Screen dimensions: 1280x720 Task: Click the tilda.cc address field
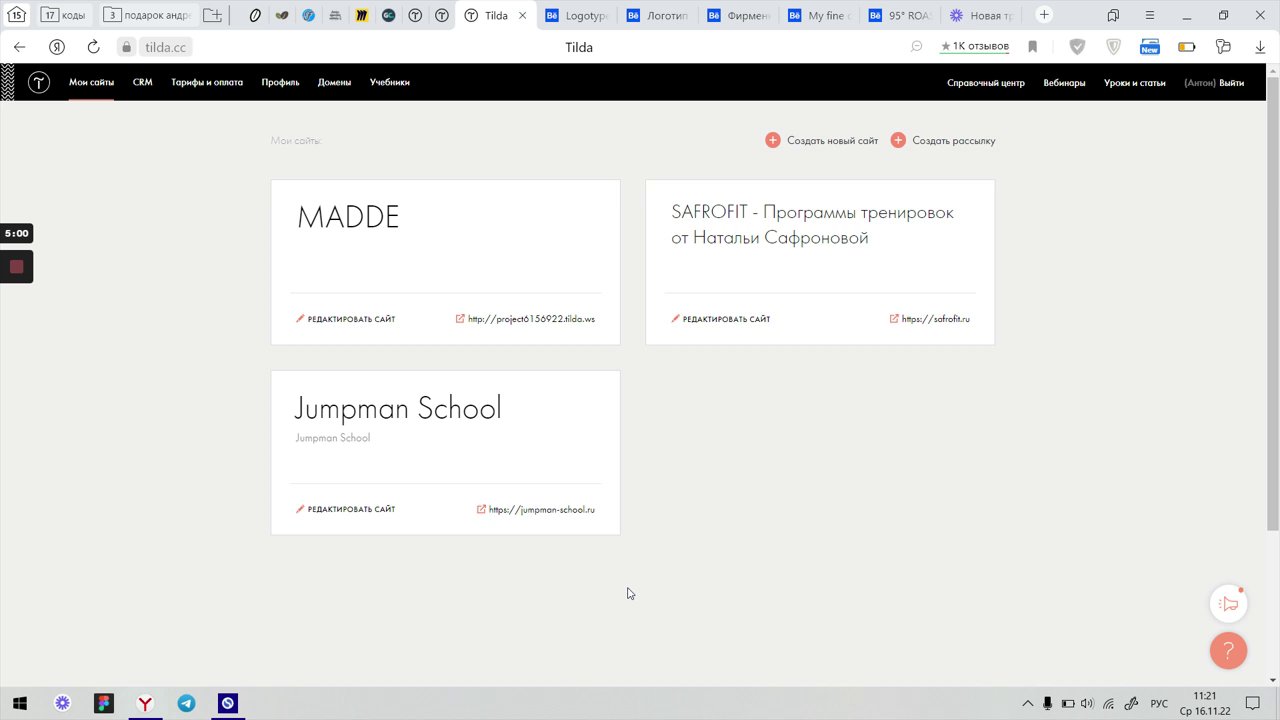point(166,47)
